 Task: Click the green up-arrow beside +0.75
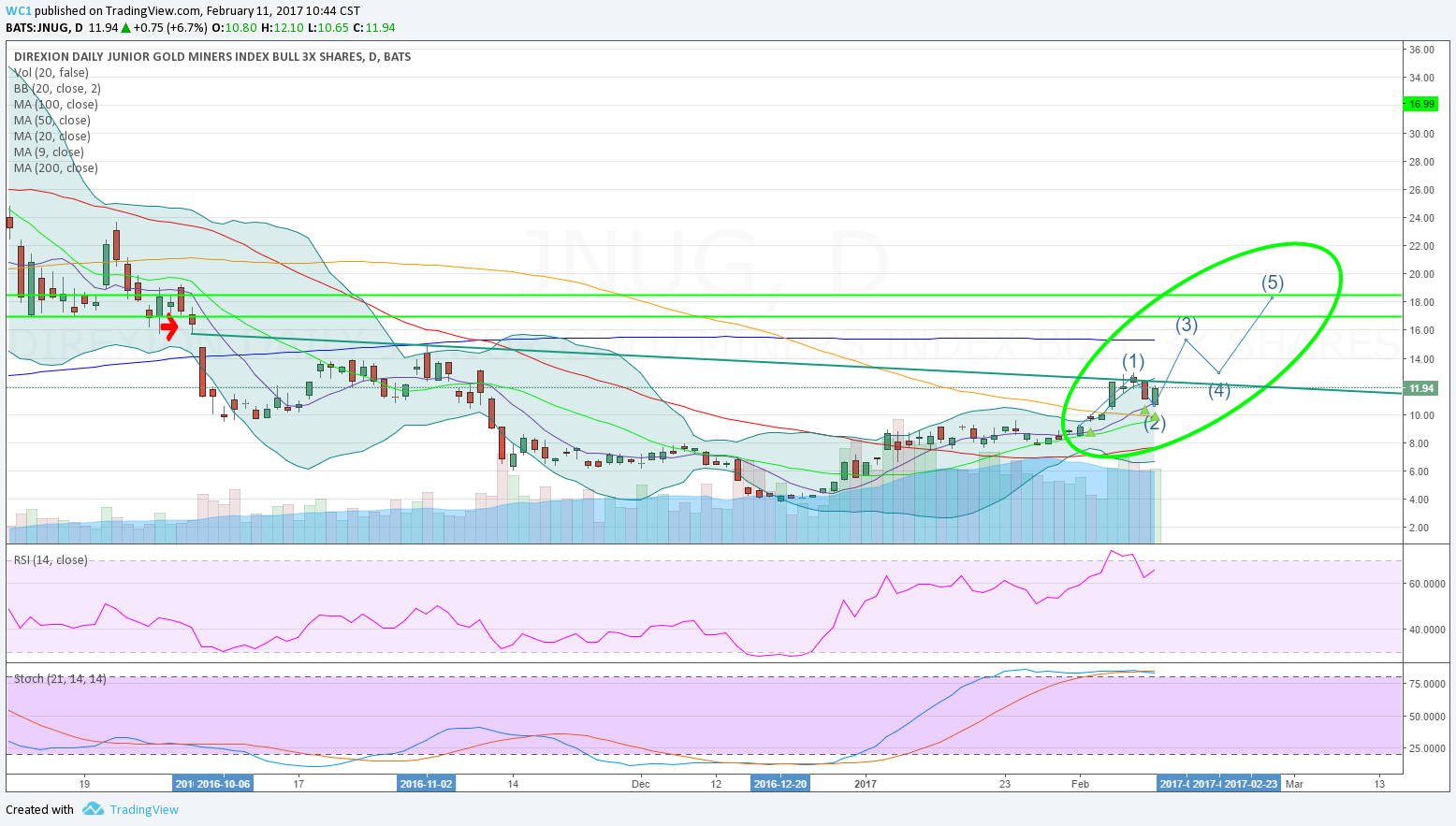(x=125, y=28)
